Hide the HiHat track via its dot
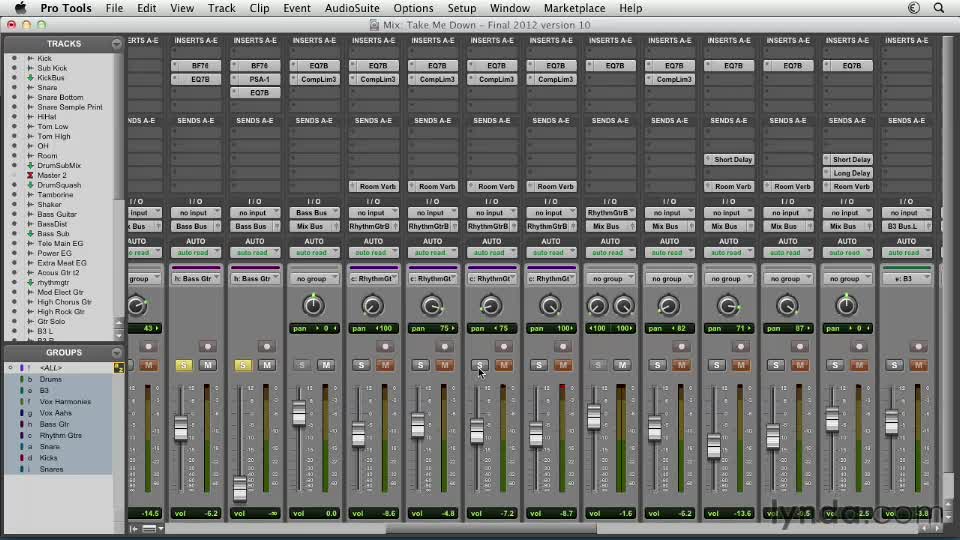Viewport: 960px width, 540px height. [14, 117]
